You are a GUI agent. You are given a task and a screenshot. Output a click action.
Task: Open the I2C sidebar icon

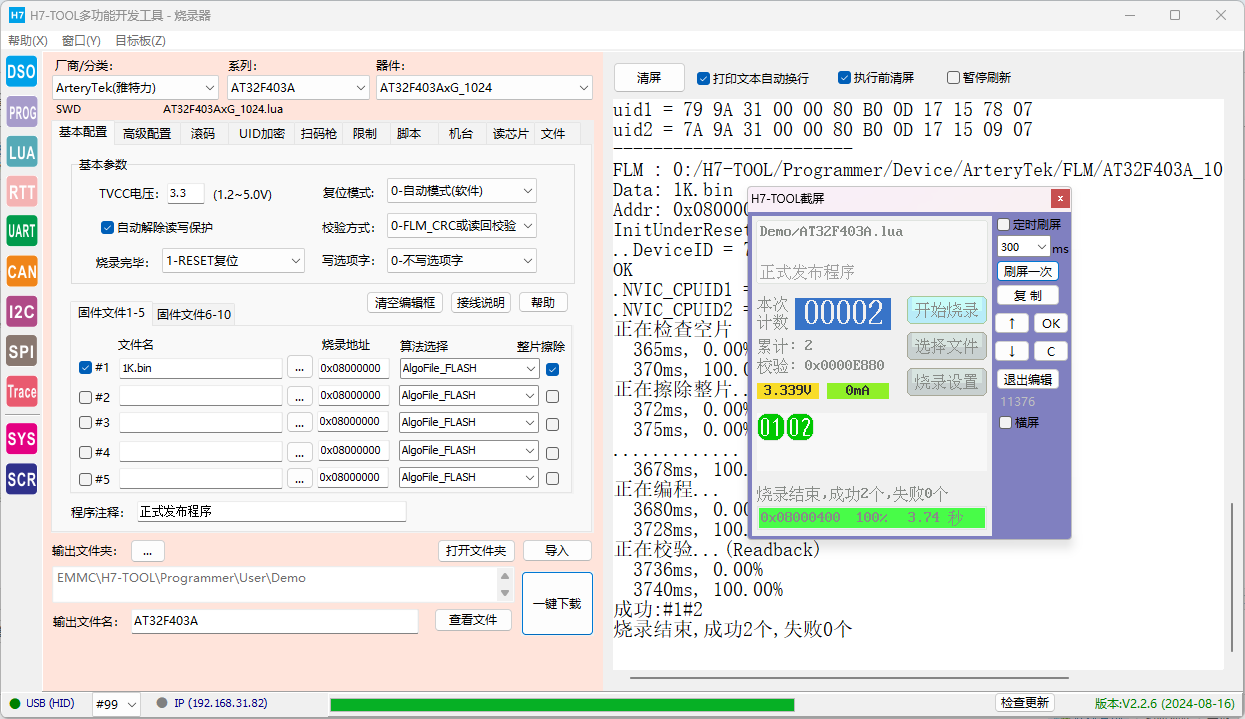click(x=22, y=311)
